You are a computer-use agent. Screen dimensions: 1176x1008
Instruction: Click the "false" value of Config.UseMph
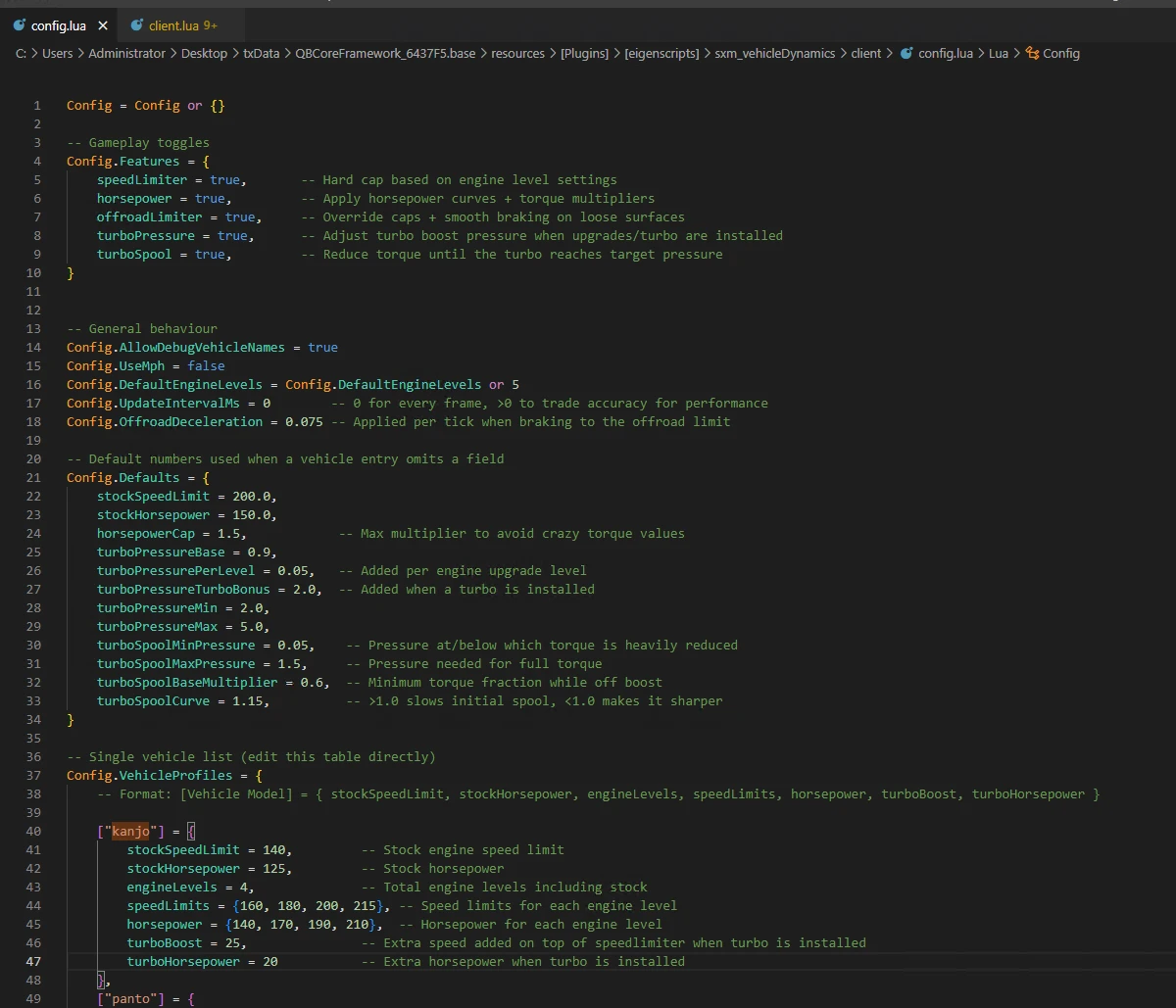206,365
